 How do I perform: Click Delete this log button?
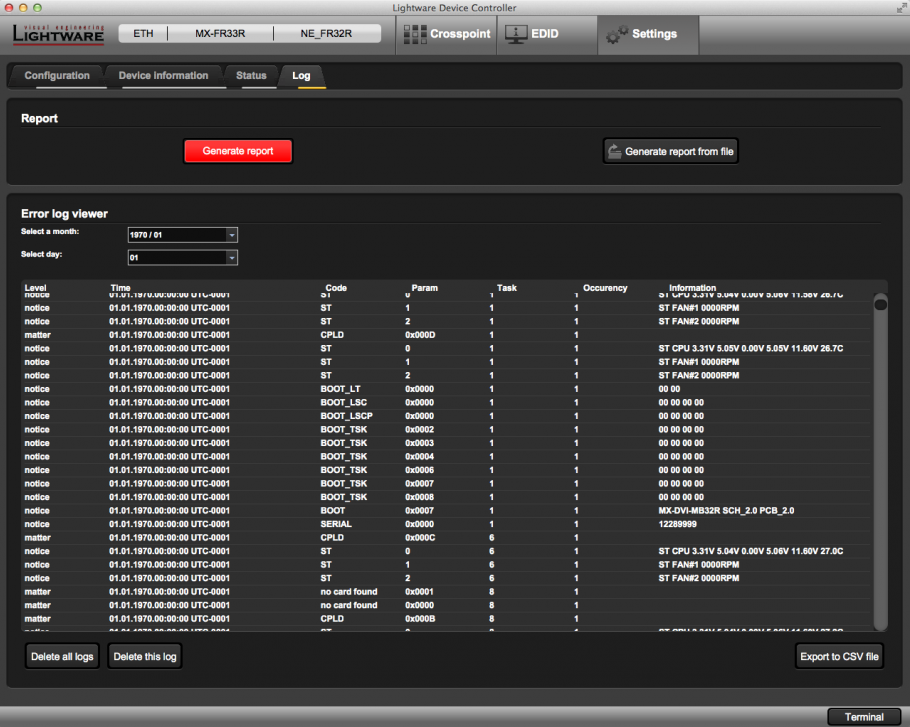click(145, 656)
